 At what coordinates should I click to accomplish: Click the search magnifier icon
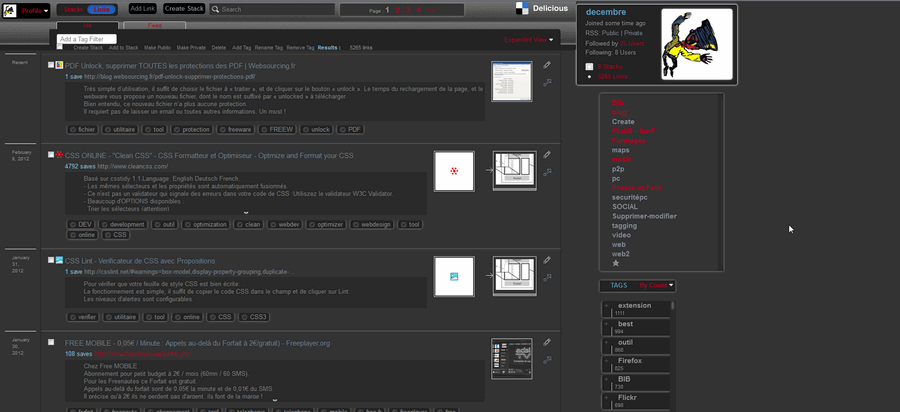coord(215,10)
